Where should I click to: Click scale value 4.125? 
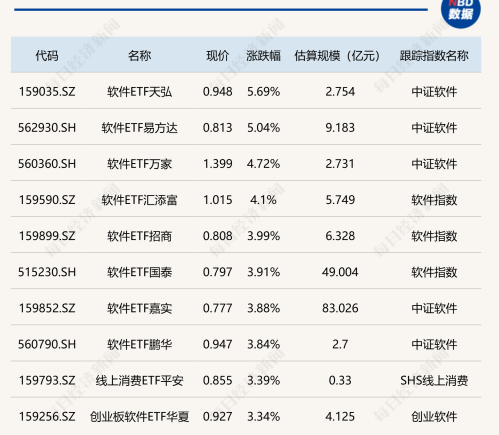[340, 416]
